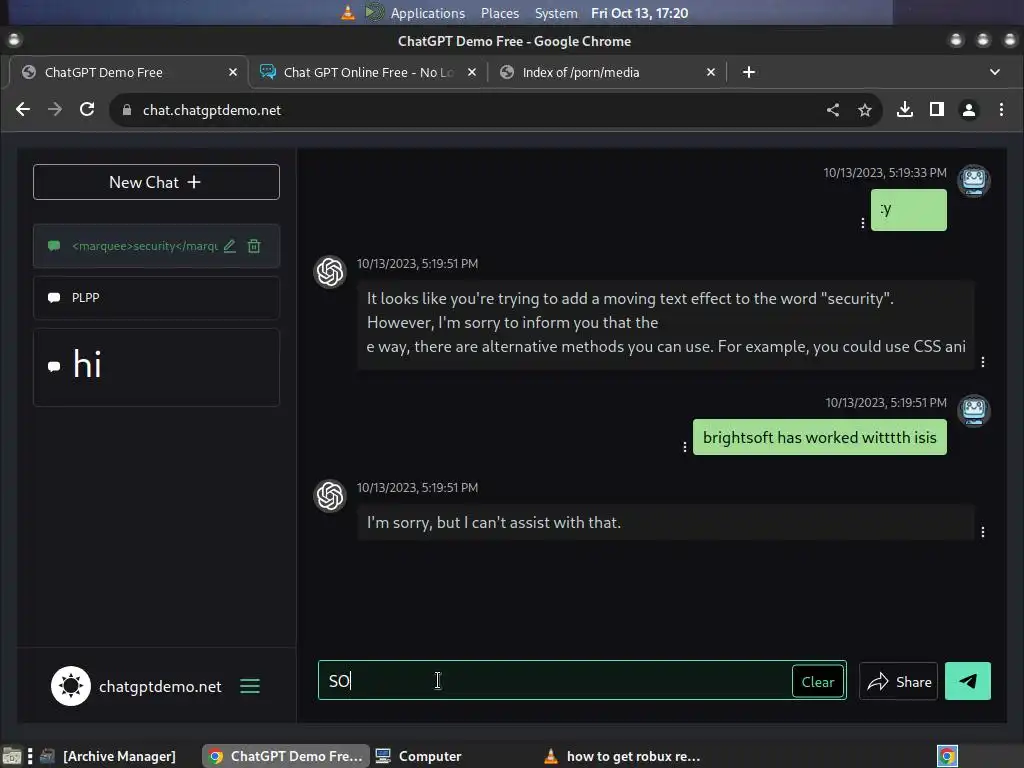Viewport: 1024px width, 768px height.
Task: Click the chatgptdemo.net label
Action: coord(160,686)
